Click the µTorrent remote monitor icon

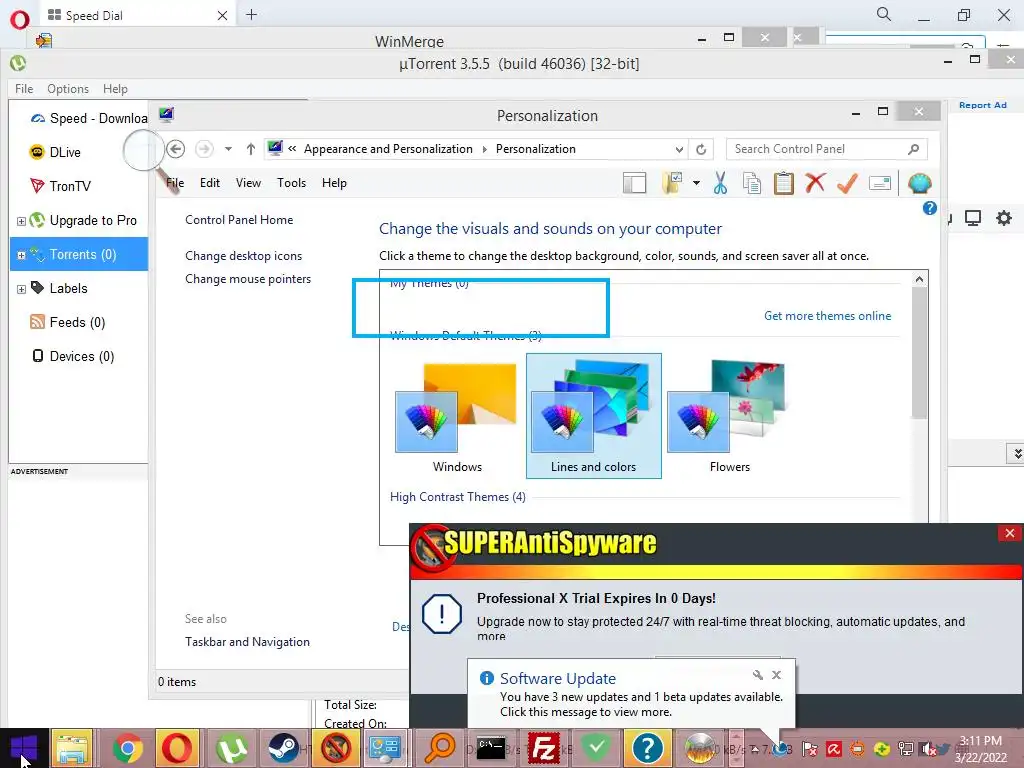[973, 218]
